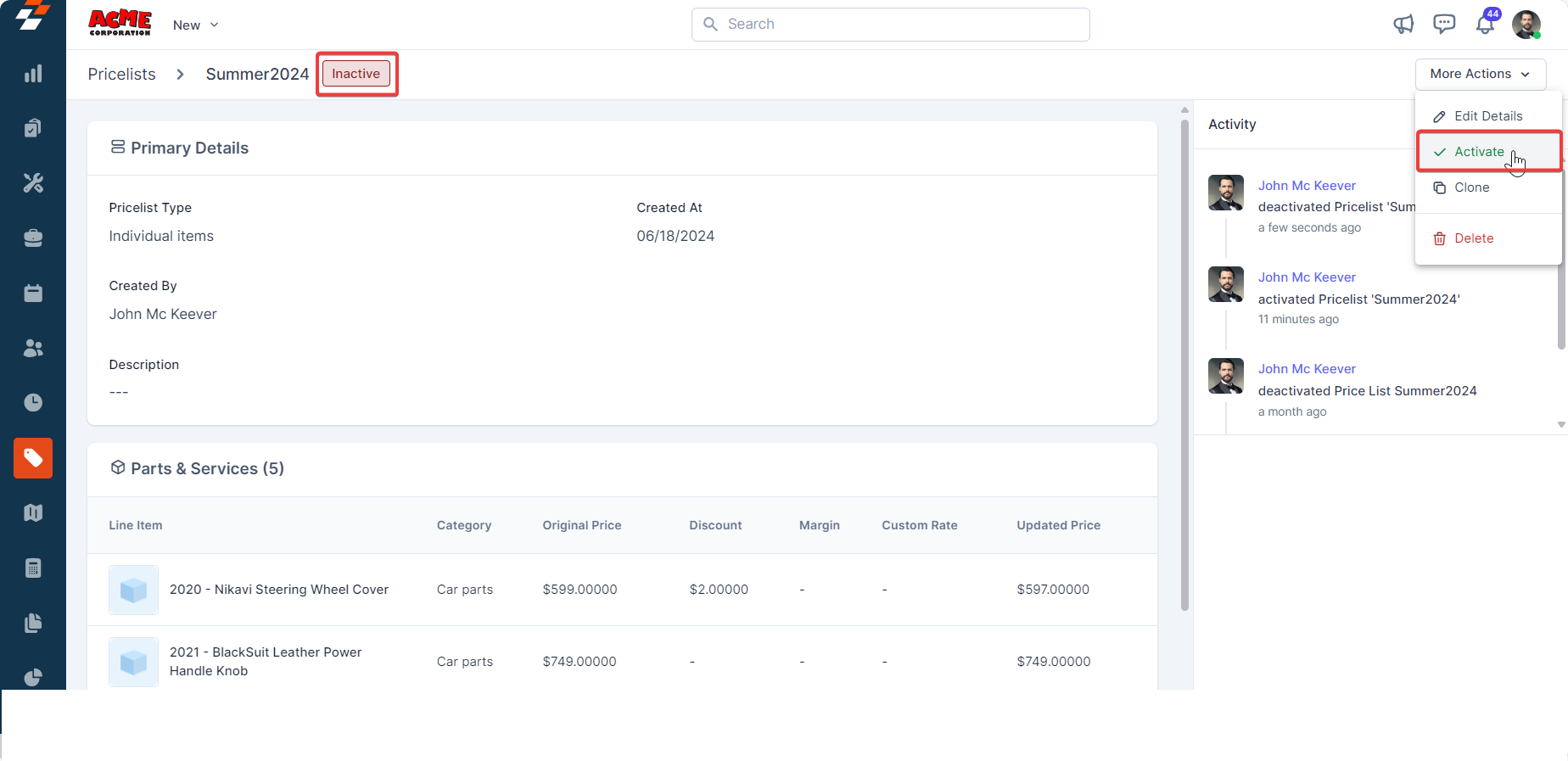1568x761 pixels.
Task: Open the map icon in sidebar
Action: [x=33, y=513]
